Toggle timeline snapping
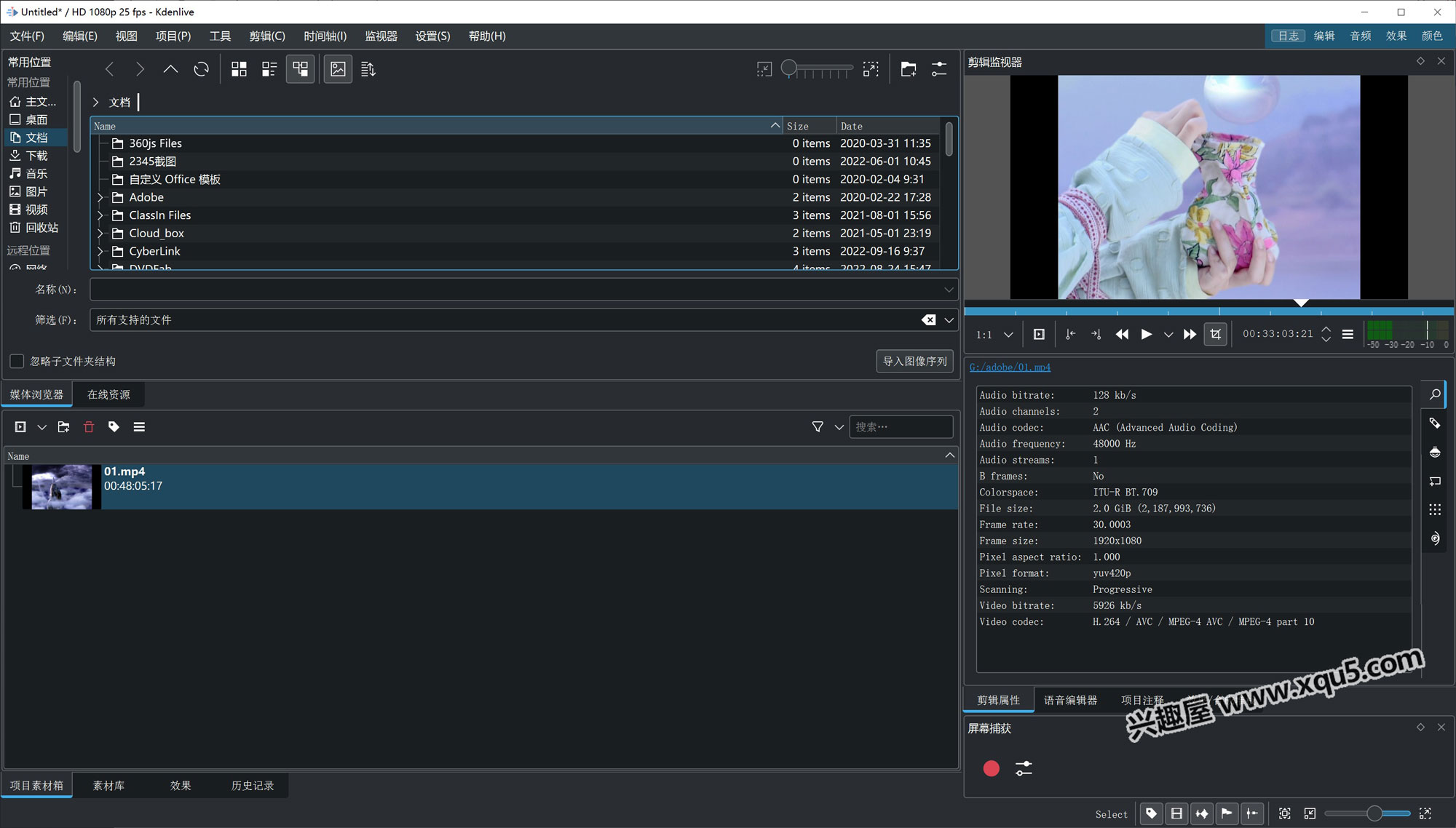This screenshot has height=828, width=1456. pos(1252,813)
